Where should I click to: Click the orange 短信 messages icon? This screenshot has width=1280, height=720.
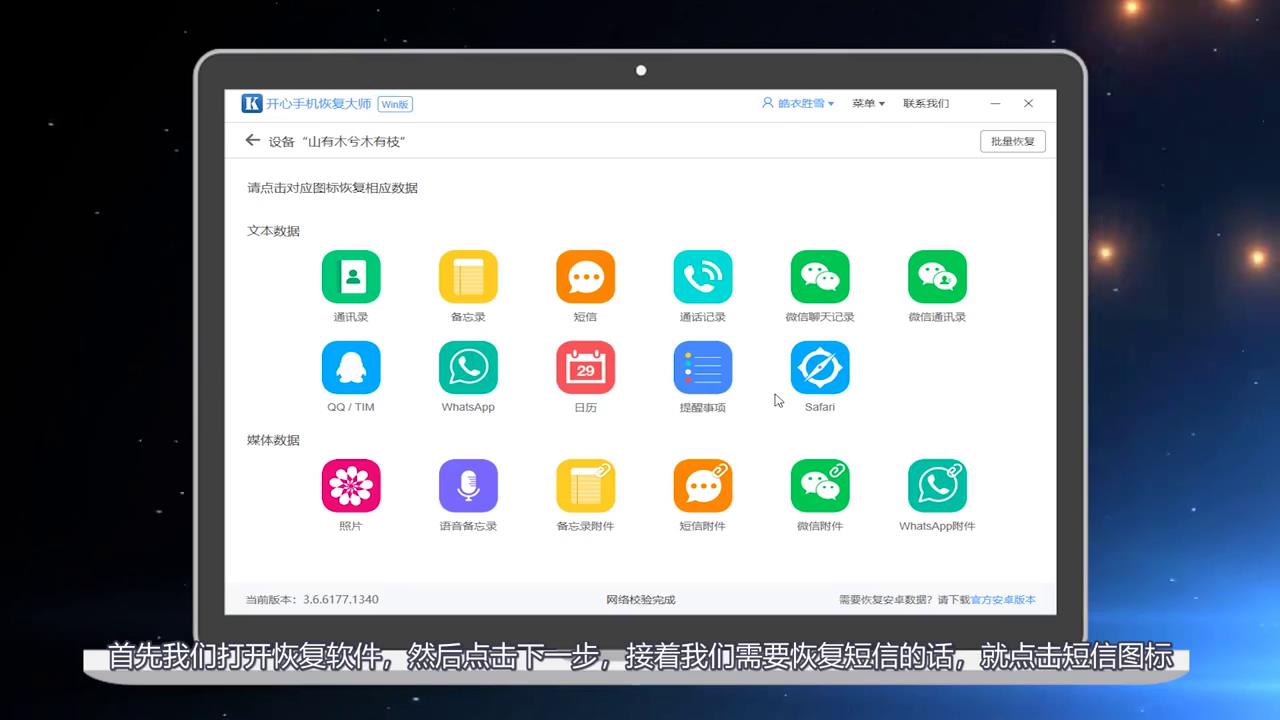click(x=585, y=276)
